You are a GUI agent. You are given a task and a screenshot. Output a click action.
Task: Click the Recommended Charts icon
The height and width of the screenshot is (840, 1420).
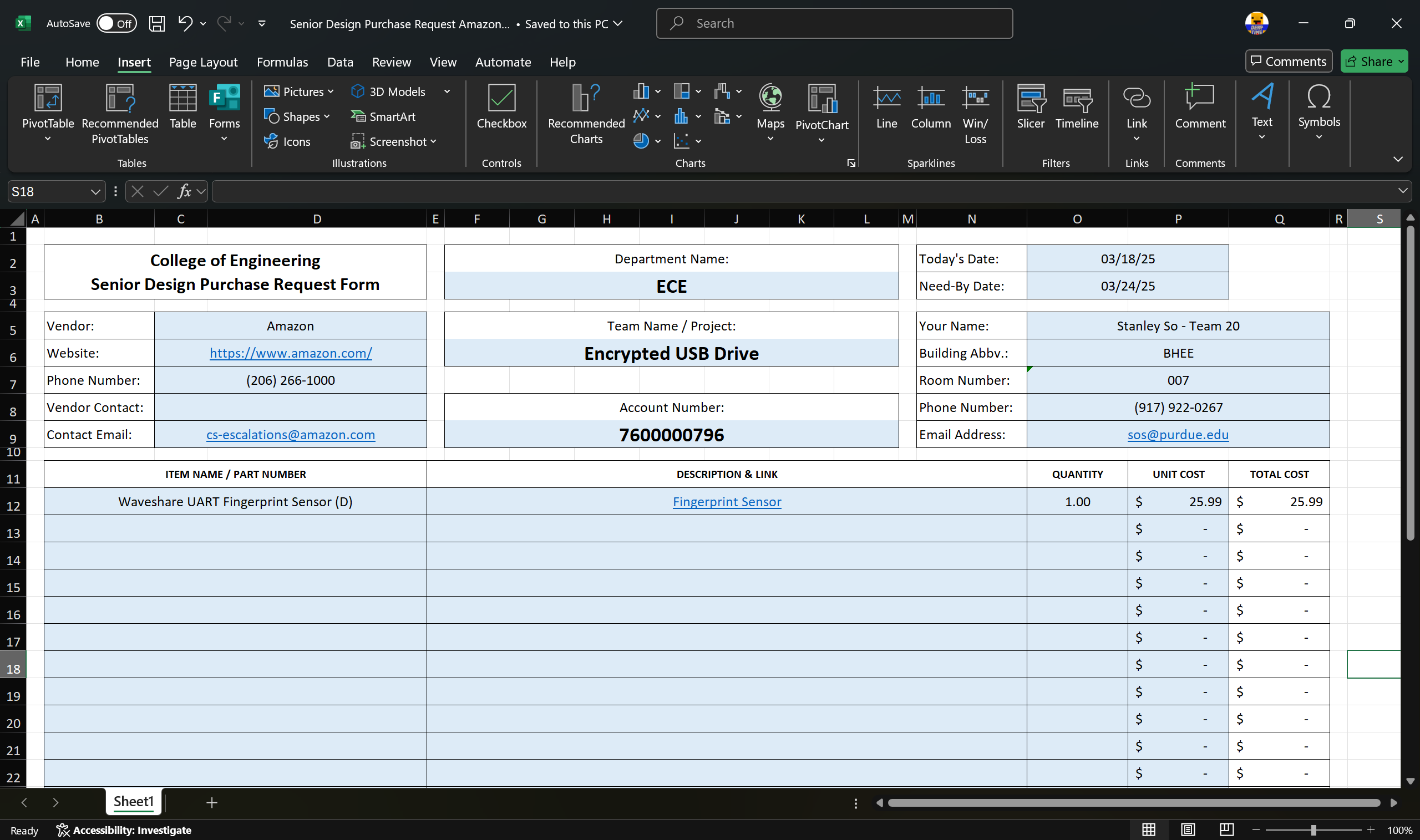(585, 99)
